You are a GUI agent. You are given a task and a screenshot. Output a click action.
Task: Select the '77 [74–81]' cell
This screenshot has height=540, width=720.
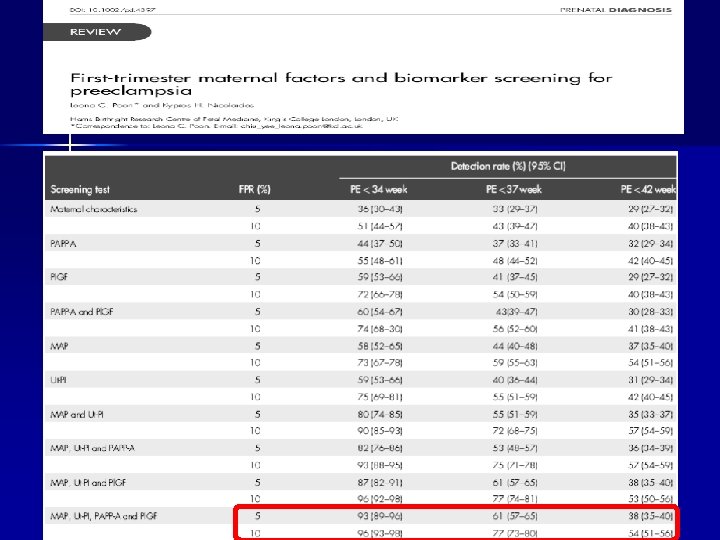pos(515,499)
